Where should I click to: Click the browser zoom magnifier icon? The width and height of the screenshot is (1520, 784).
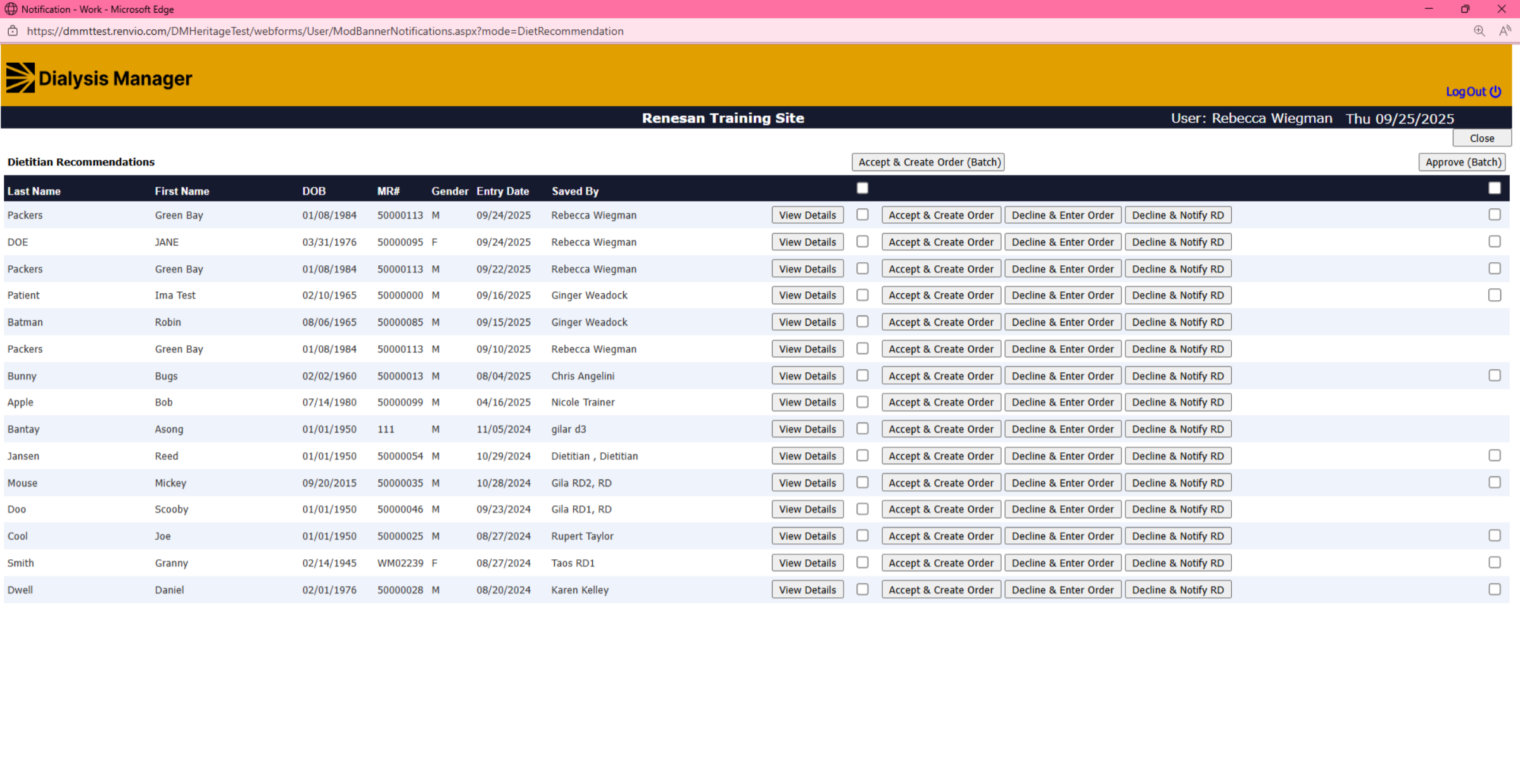(x=1479, y=31)
